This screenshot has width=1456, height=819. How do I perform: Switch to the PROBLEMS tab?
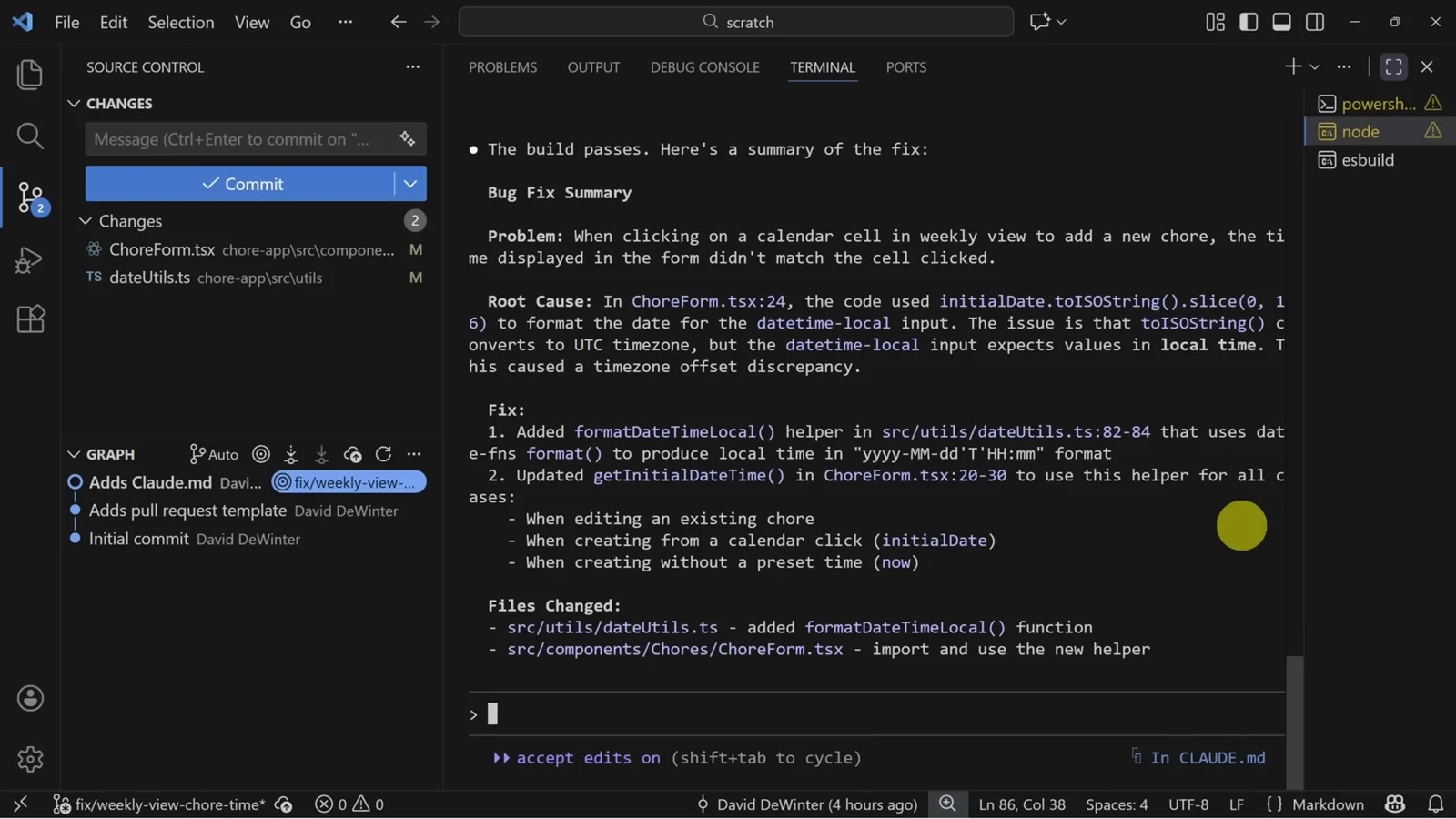point(502,67)
